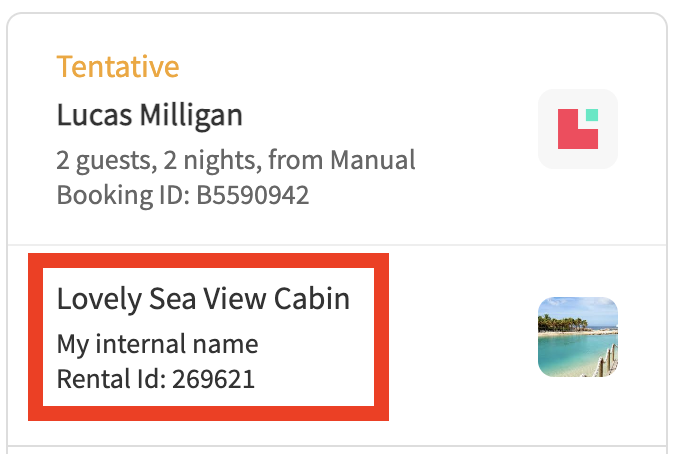Viewport: 674px width, 454px height.
Task: Open the Lovely Sea View Cabin rental
Action: [x=203, y=299]
